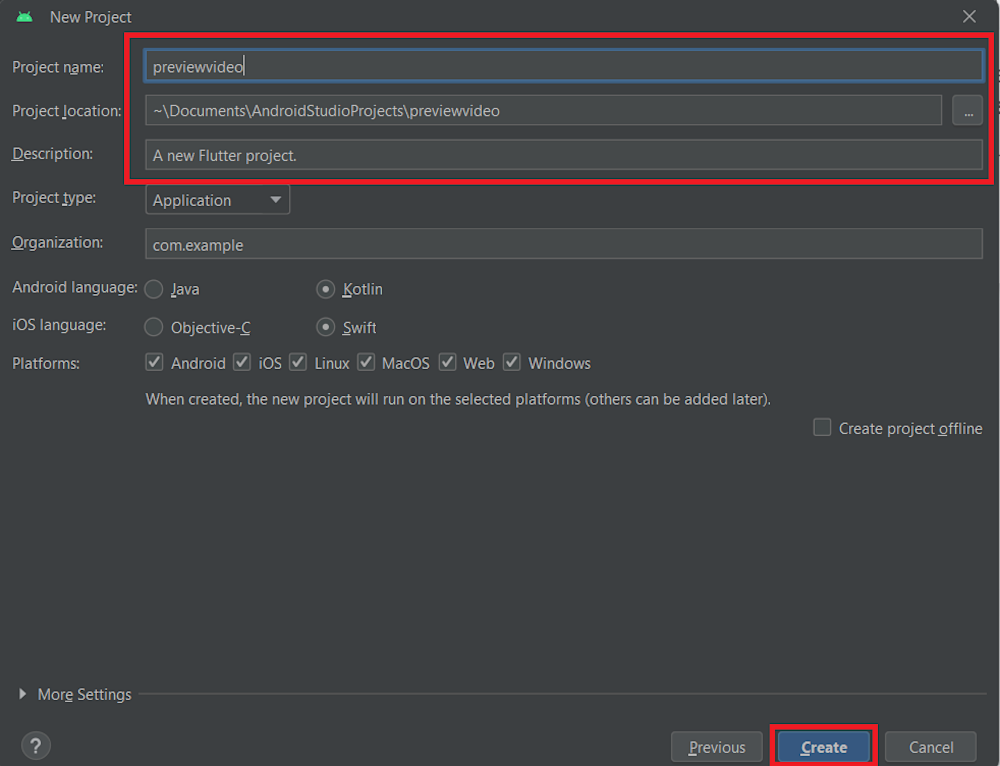Enable Create project offline option

tap(822, 428)
